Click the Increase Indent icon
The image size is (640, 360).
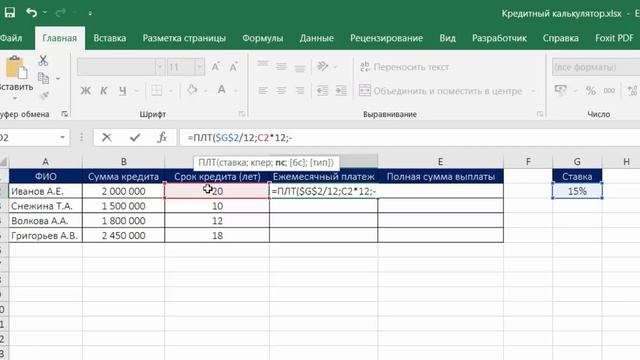341,90
